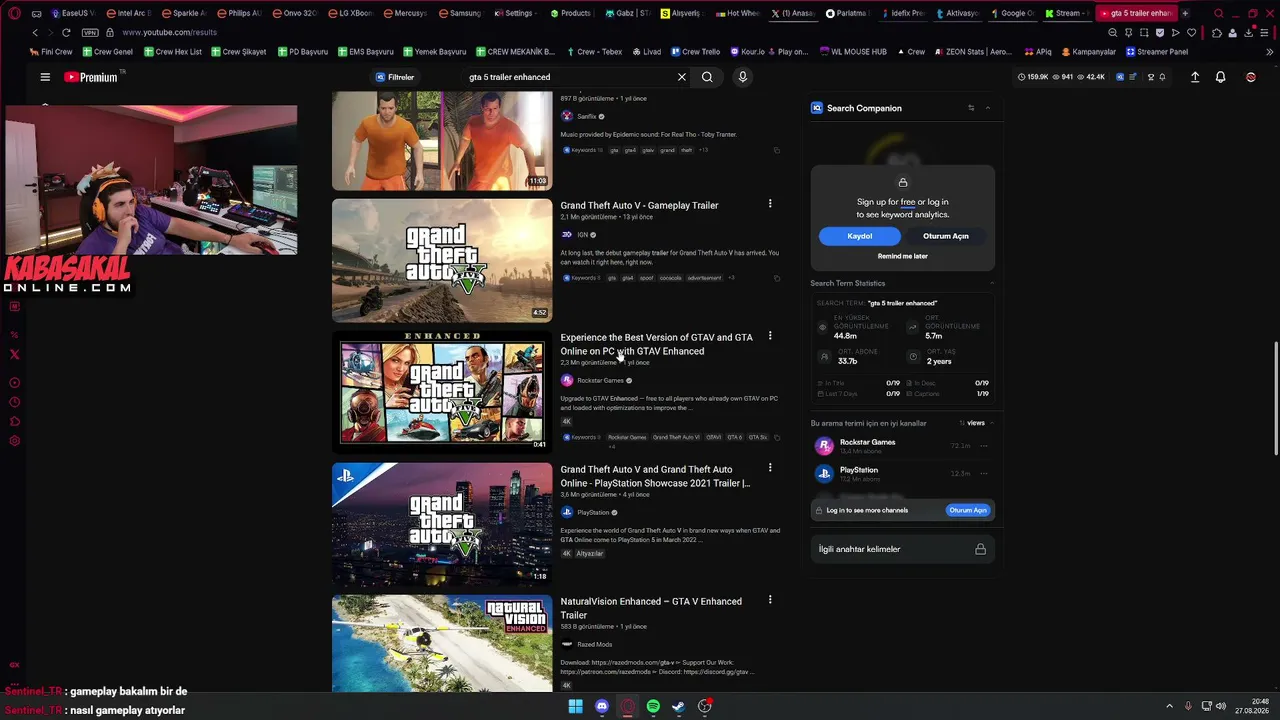Viewport: 1280px width, 720px height.
Task: Switch to the 'Google' browser tab
Action: (x=1012, y=13)
